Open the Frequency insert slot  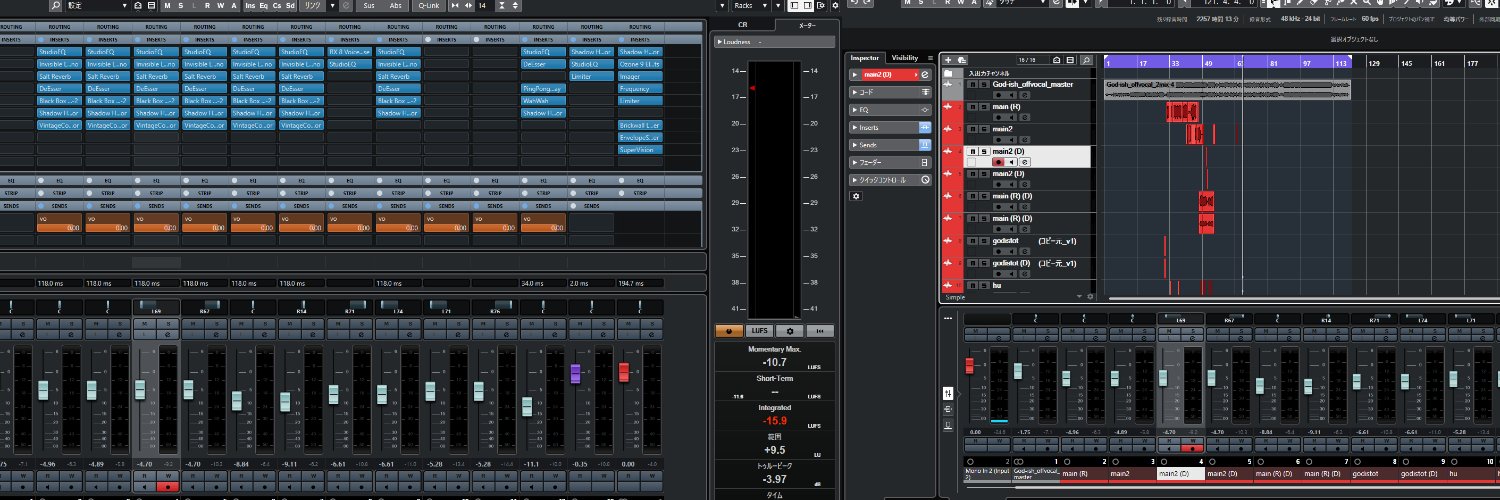point(640,88)
